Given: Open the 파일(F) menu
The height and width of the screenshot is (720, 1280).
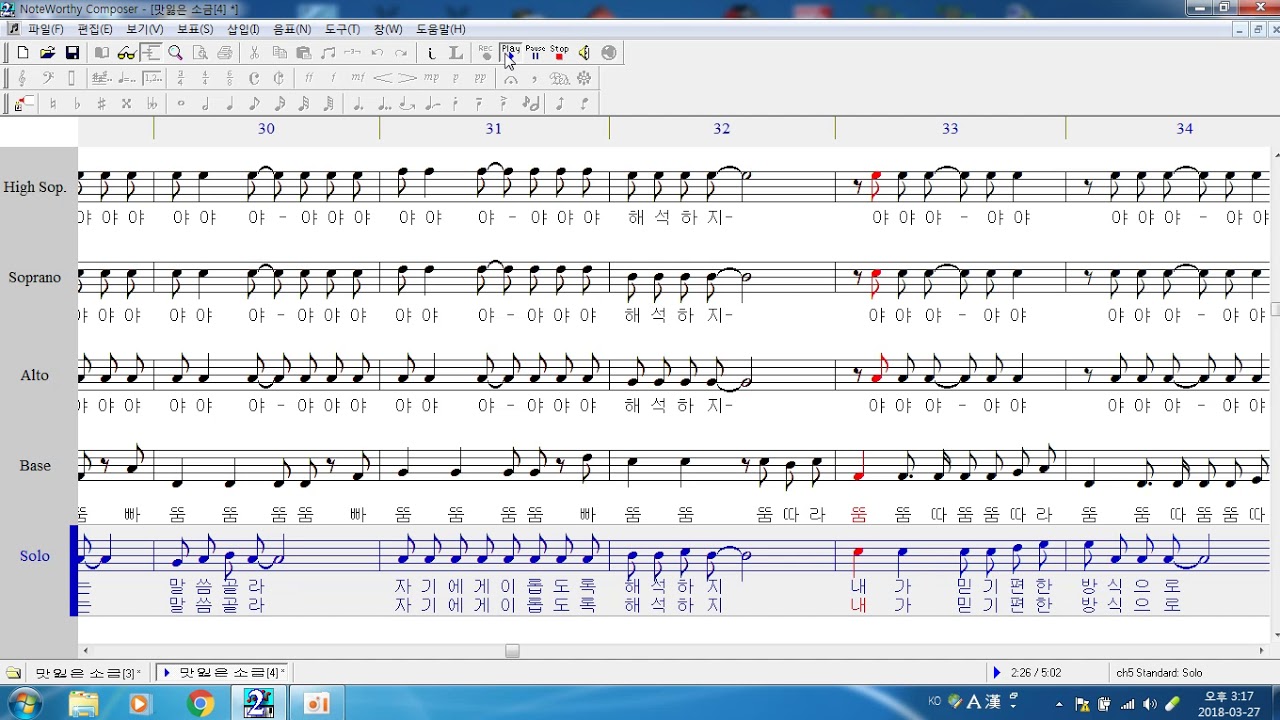Looking at the screenshot, I should pyautogui.click(x=46, y=29).
